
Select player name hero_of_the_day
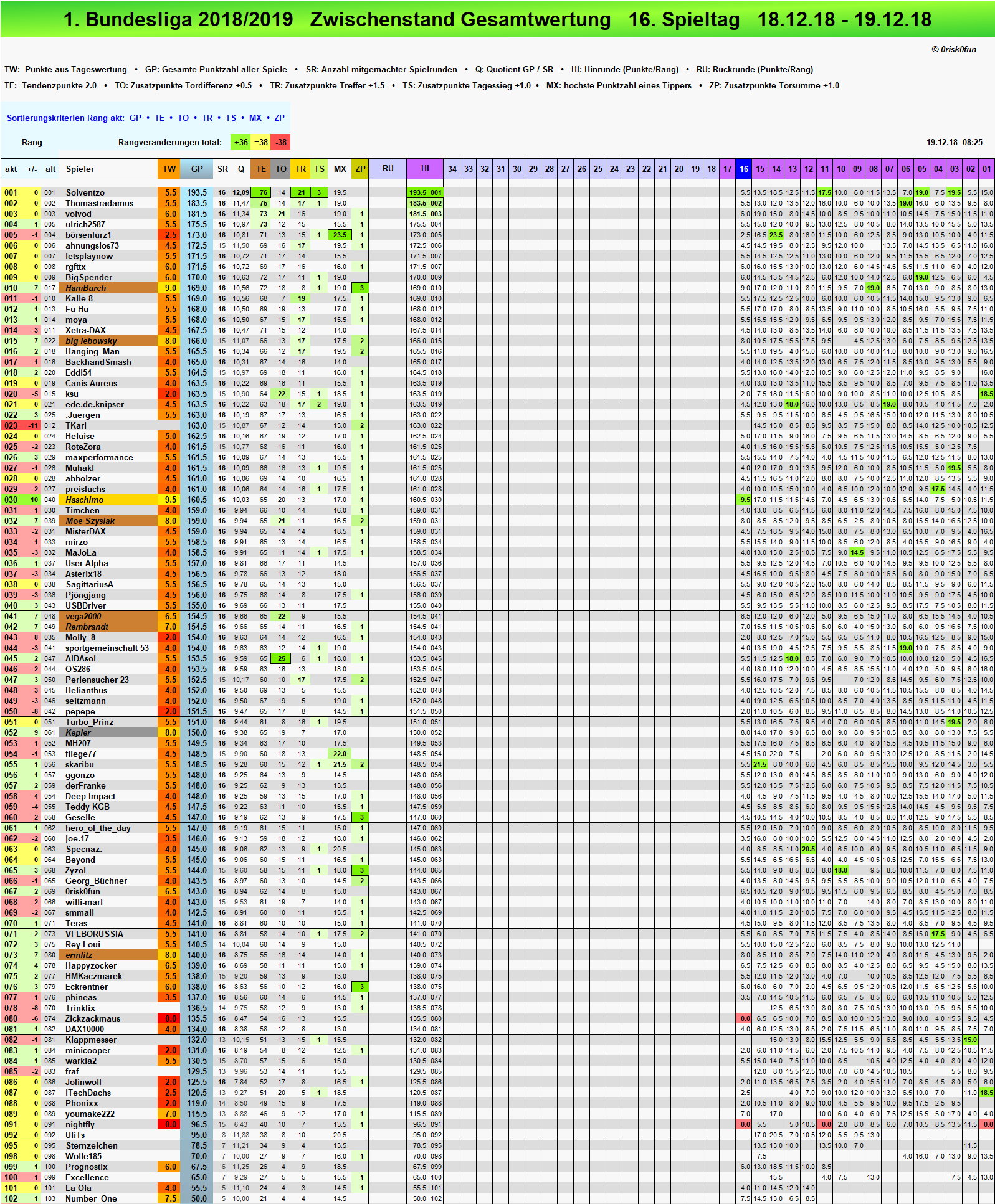pyautogui.click(x=98, y=828)
